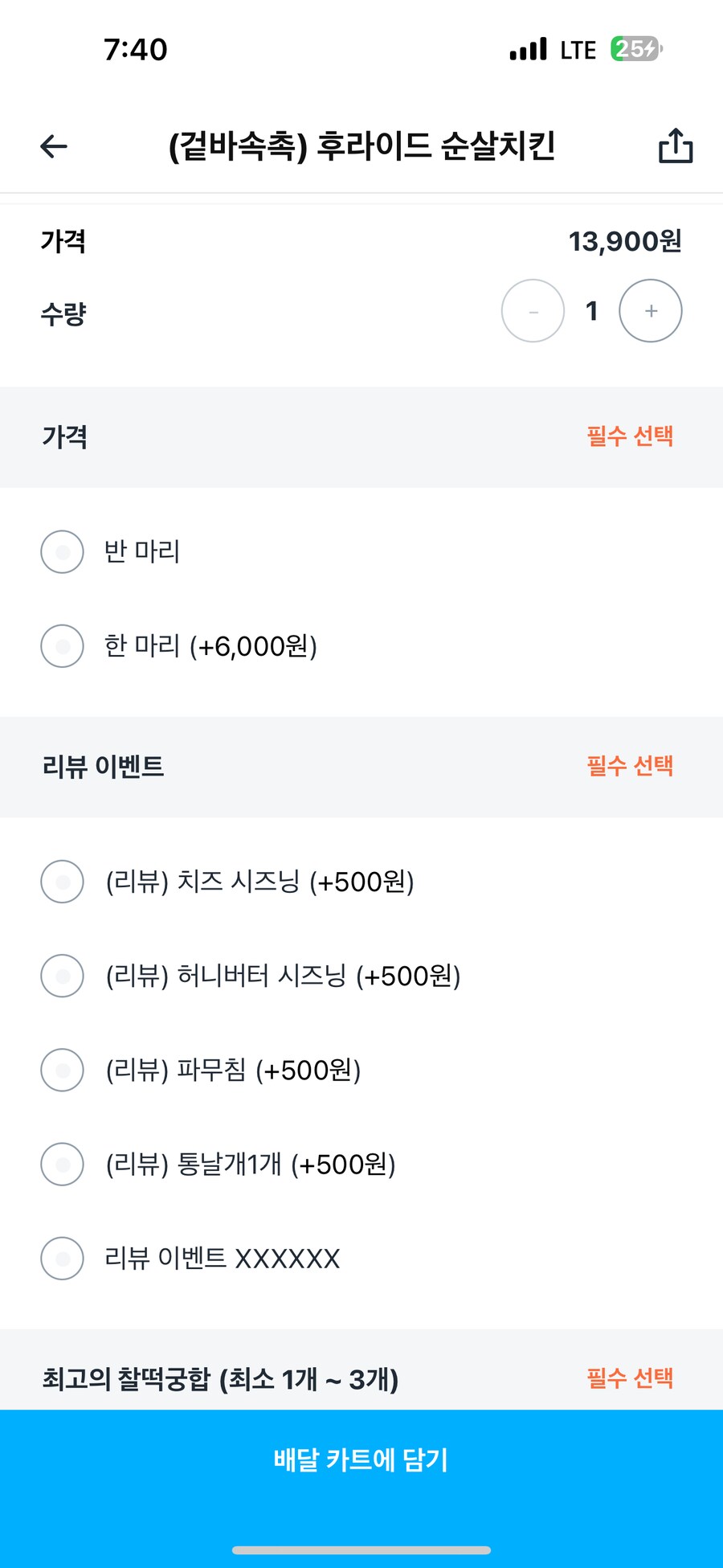Tap 리뷰 이벤트 section 필수 선택 label
The width and height of the screenshot is (723, 1568).
(x=630, y=766)
